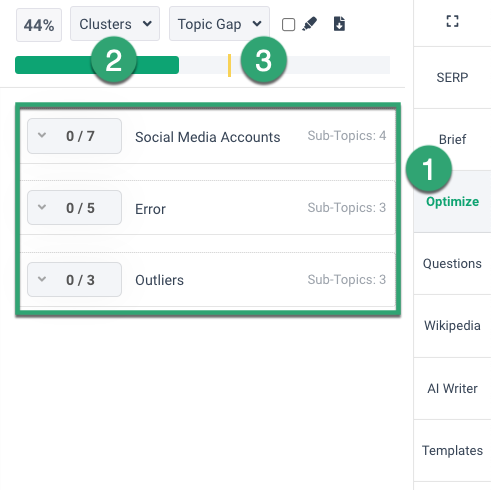The width and height of the screenshot is (491, 490).
Task: Click the Social Media Accounts row title
Action: (x=207, y=137)
